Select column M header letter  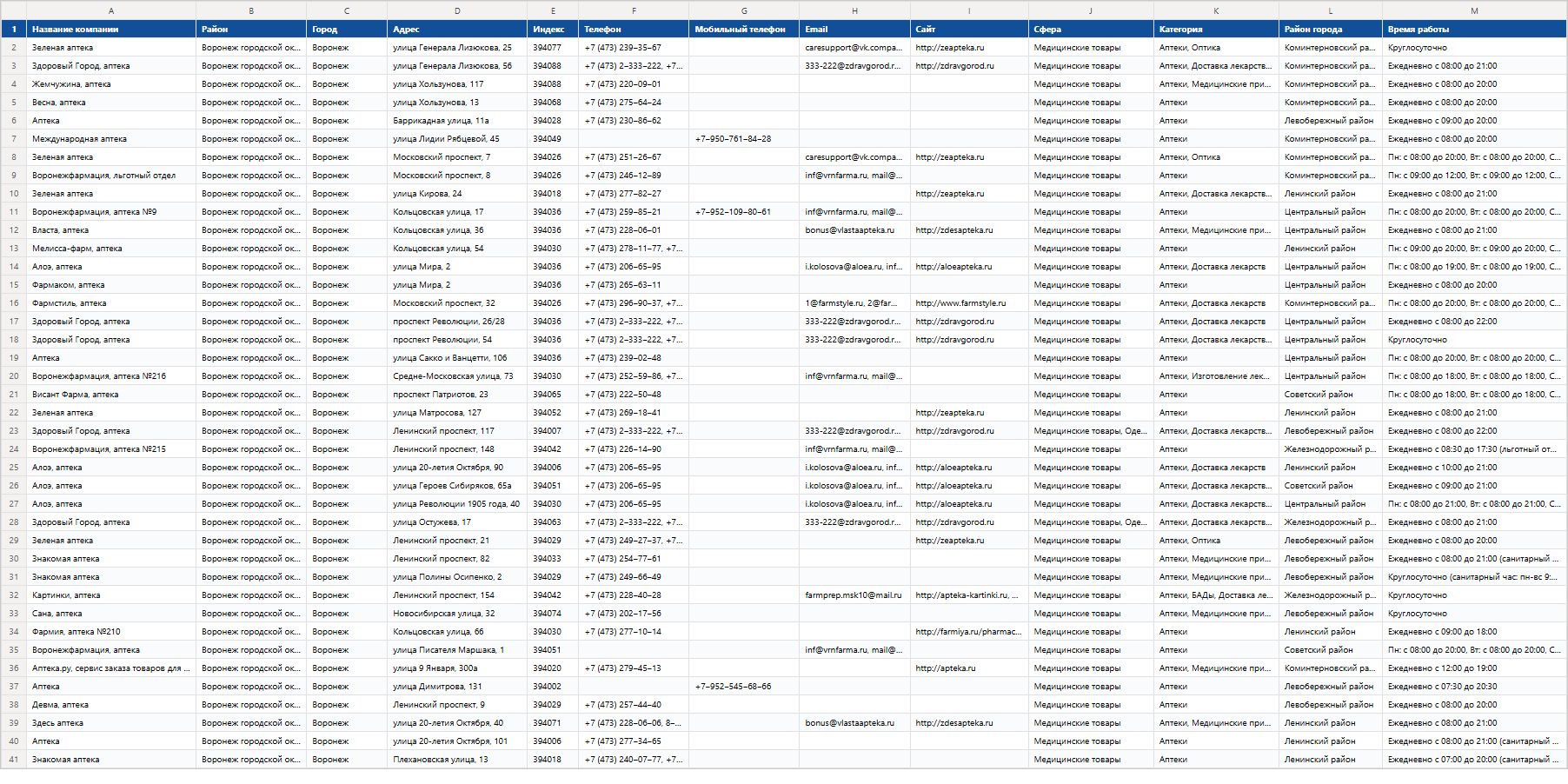pos(1474,10)
